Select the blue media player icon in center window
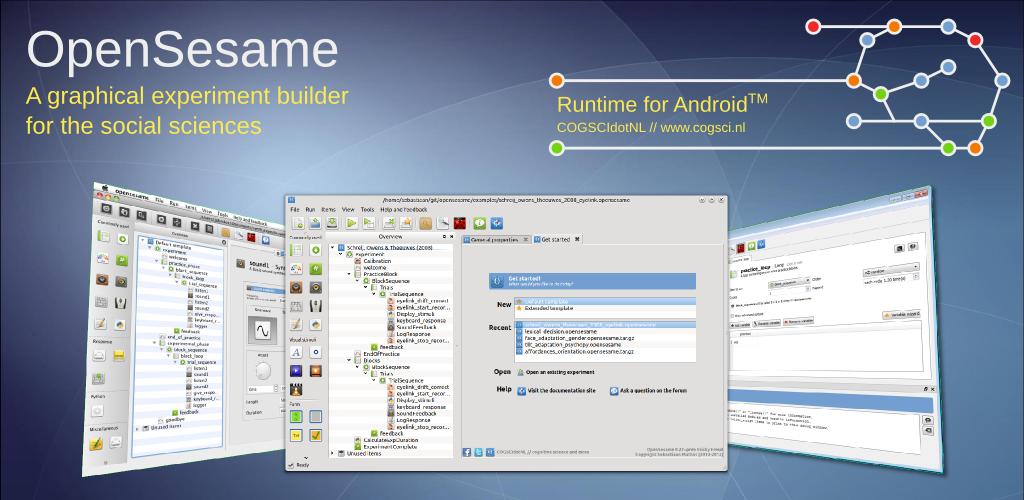The image size is (1024, 500). point(296,371)
